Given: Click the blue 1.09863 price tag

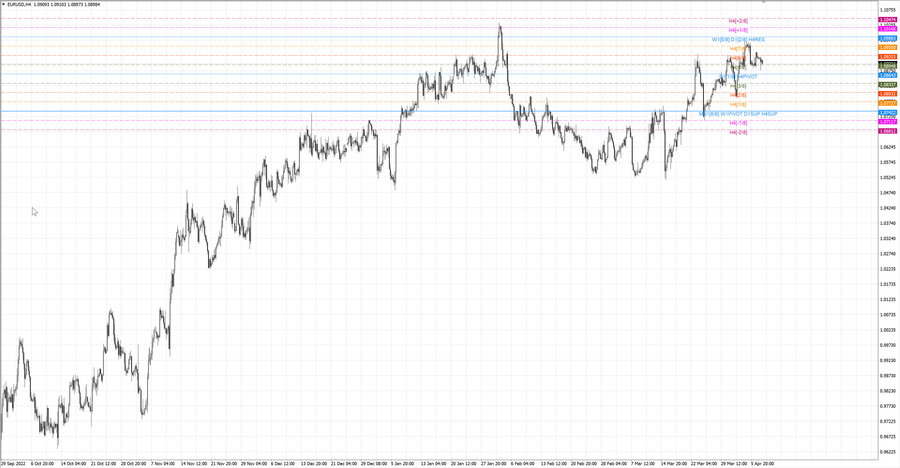Looking at the screenshot, I should pyautogui.click(x=888, y=38).
